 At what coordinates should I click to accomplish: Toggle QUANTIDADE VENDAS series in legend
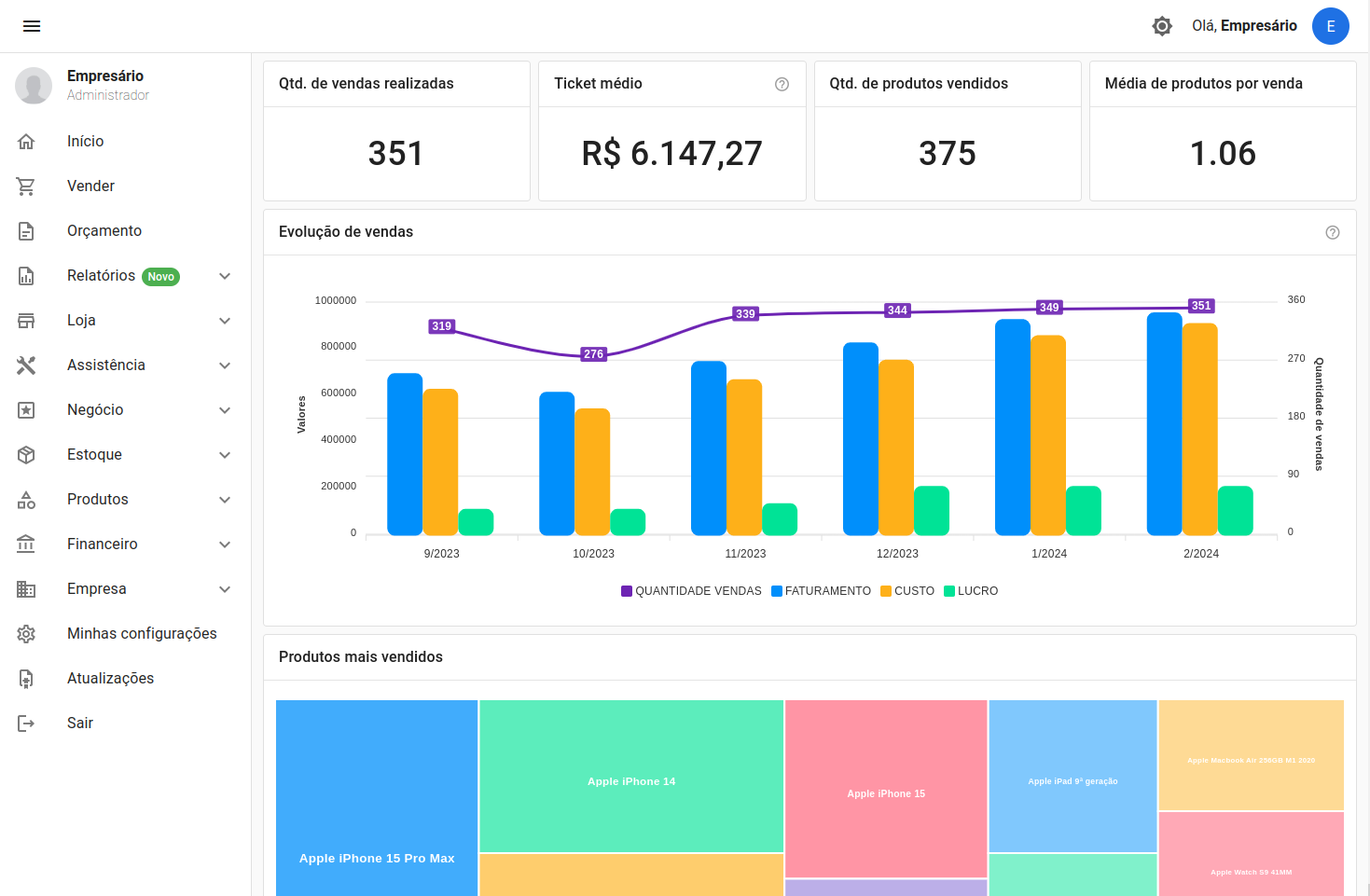(x=691, y=591)
